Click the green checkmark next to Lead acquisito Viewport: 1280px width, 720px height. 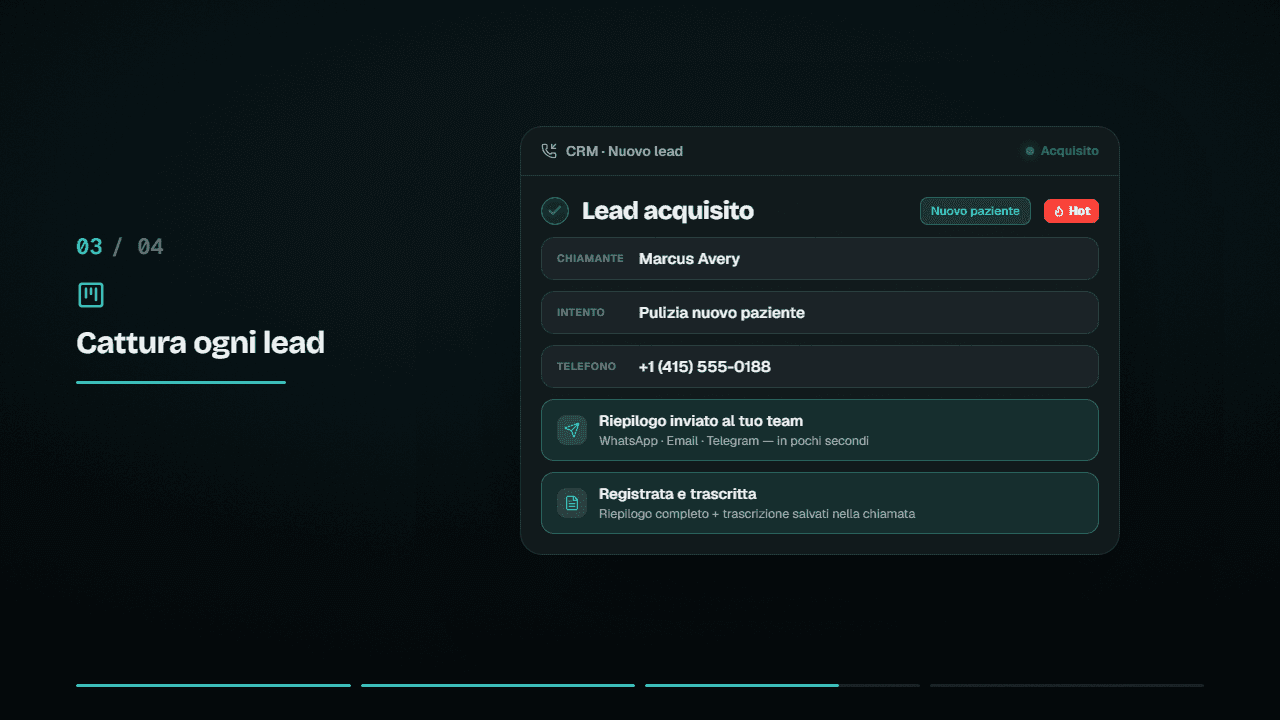tap(555, 211)
